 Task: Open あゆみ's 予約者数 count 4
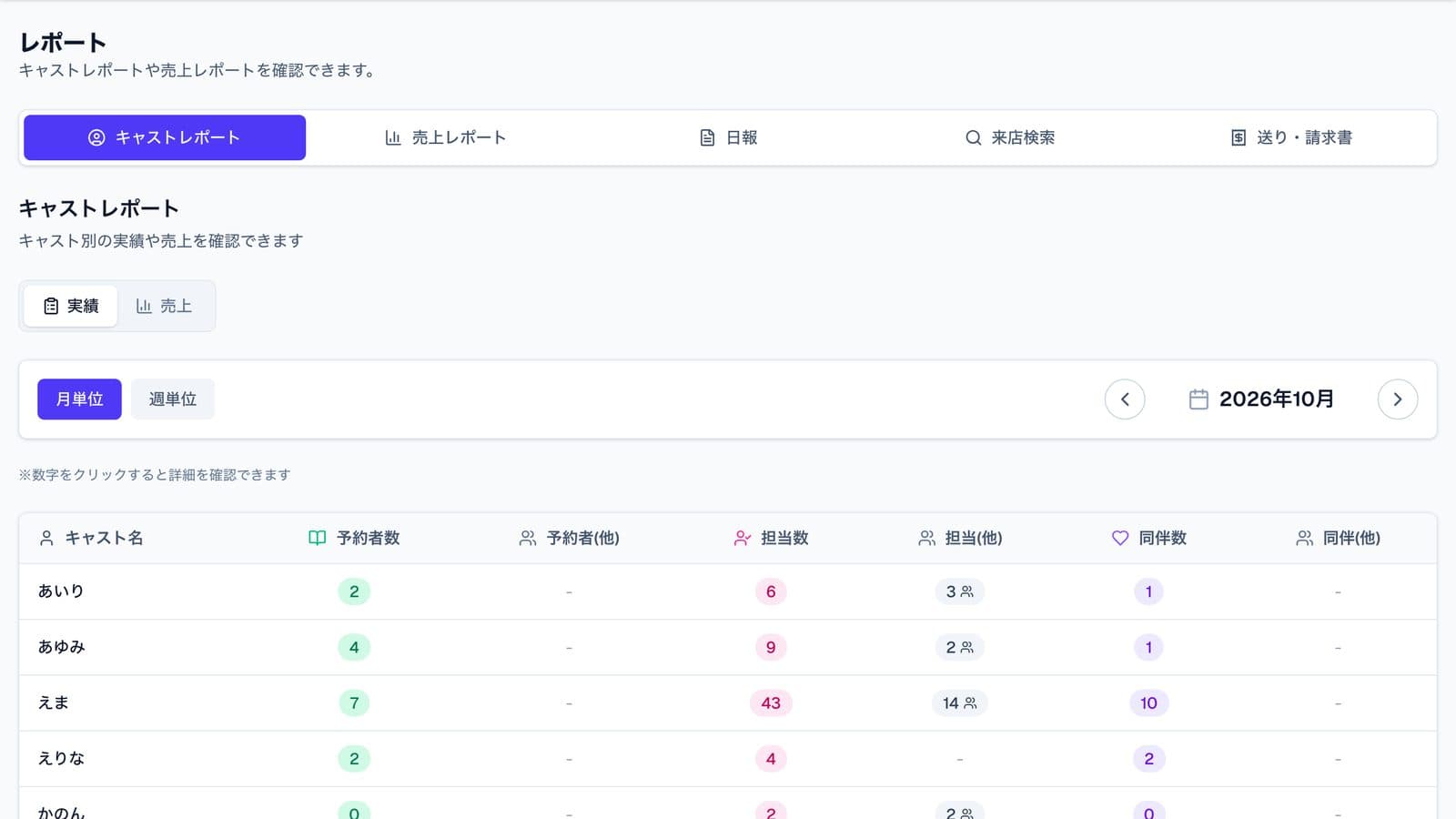[x=354, y=647]
